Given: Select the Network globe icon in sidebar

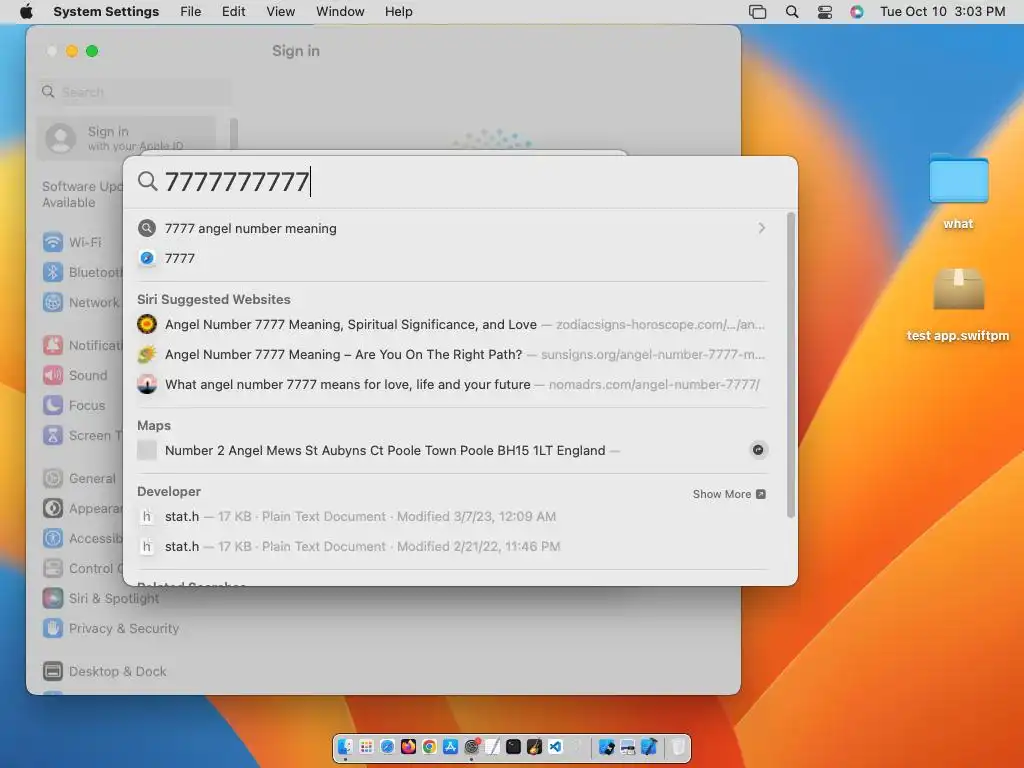Looking at the screenshot, I should coord(53,302).
